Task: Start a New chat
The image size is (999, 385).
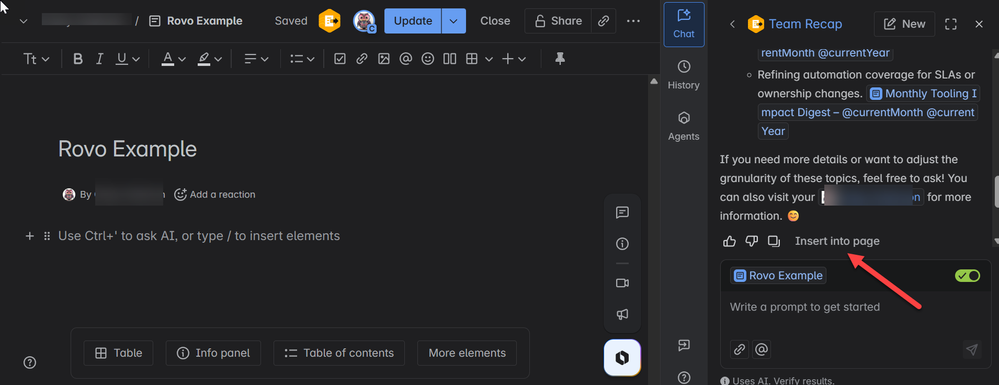Action: 905,24
